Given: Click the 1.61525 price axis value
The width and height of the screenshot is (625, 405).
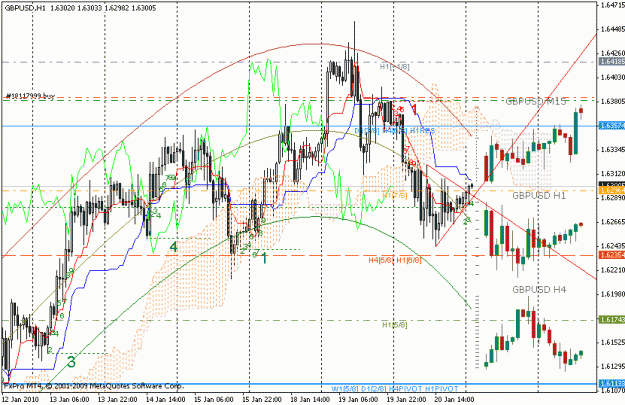Looking at the screenshot, I should pyautogui.click(x=613, y=342).
